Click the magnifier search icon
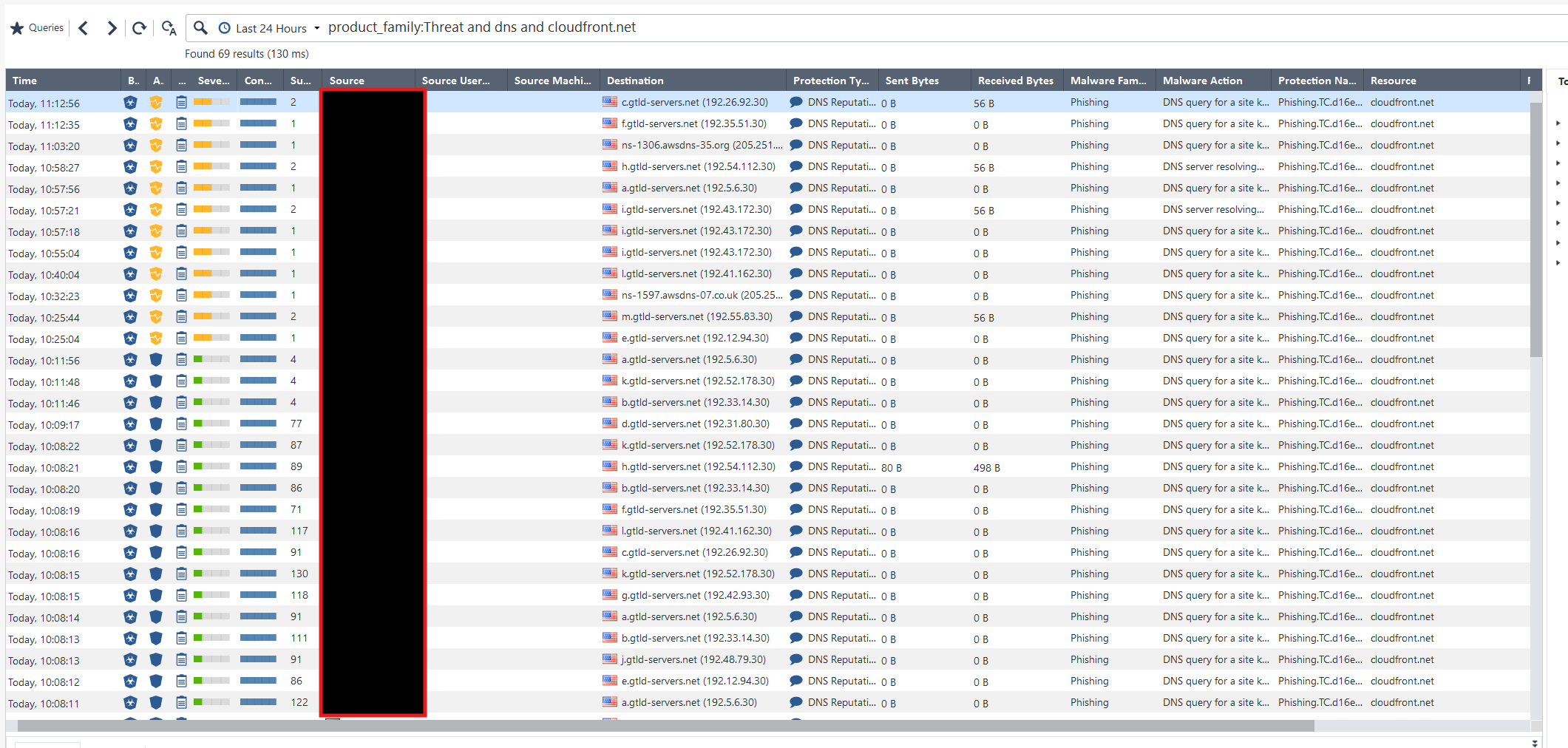Image resolution: width=1568 pixels, height=748 pixels. (200, 27)
